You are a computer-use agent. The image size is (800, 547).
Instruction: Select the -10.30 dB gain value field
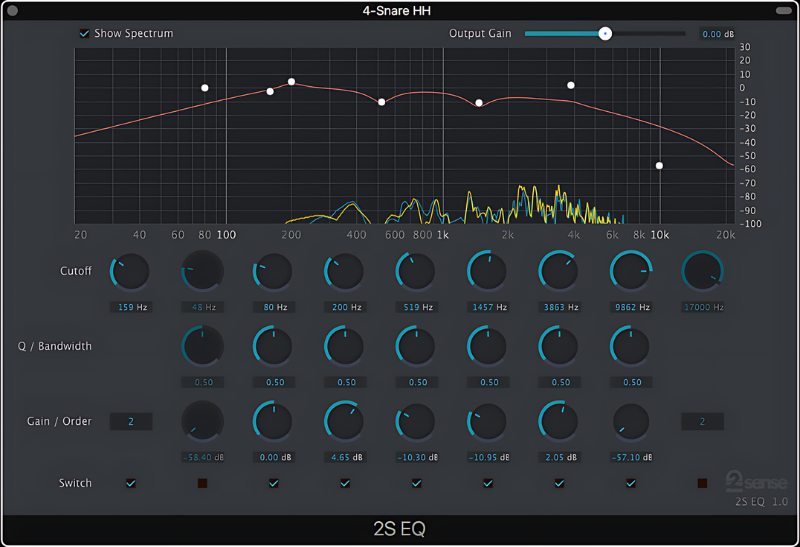click(x=417, y=457)
